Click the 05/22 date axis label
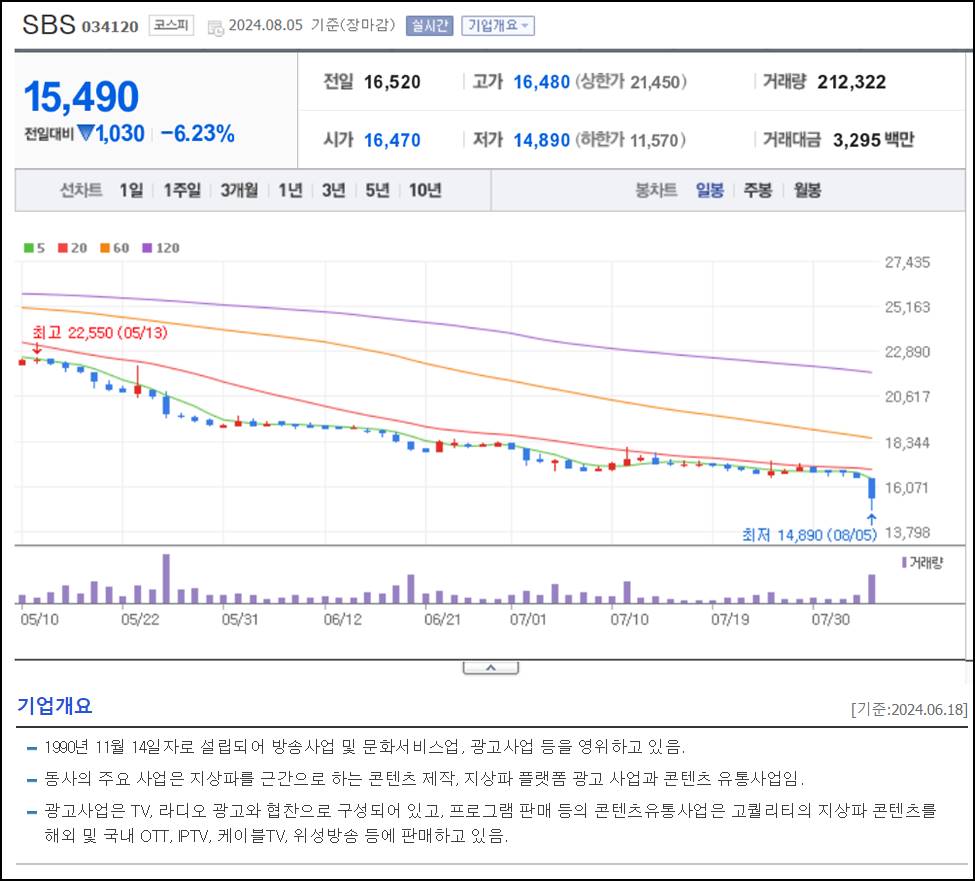The width and height of the screenshot is (975, 881). pyautogui.click(x=140, y=619)
